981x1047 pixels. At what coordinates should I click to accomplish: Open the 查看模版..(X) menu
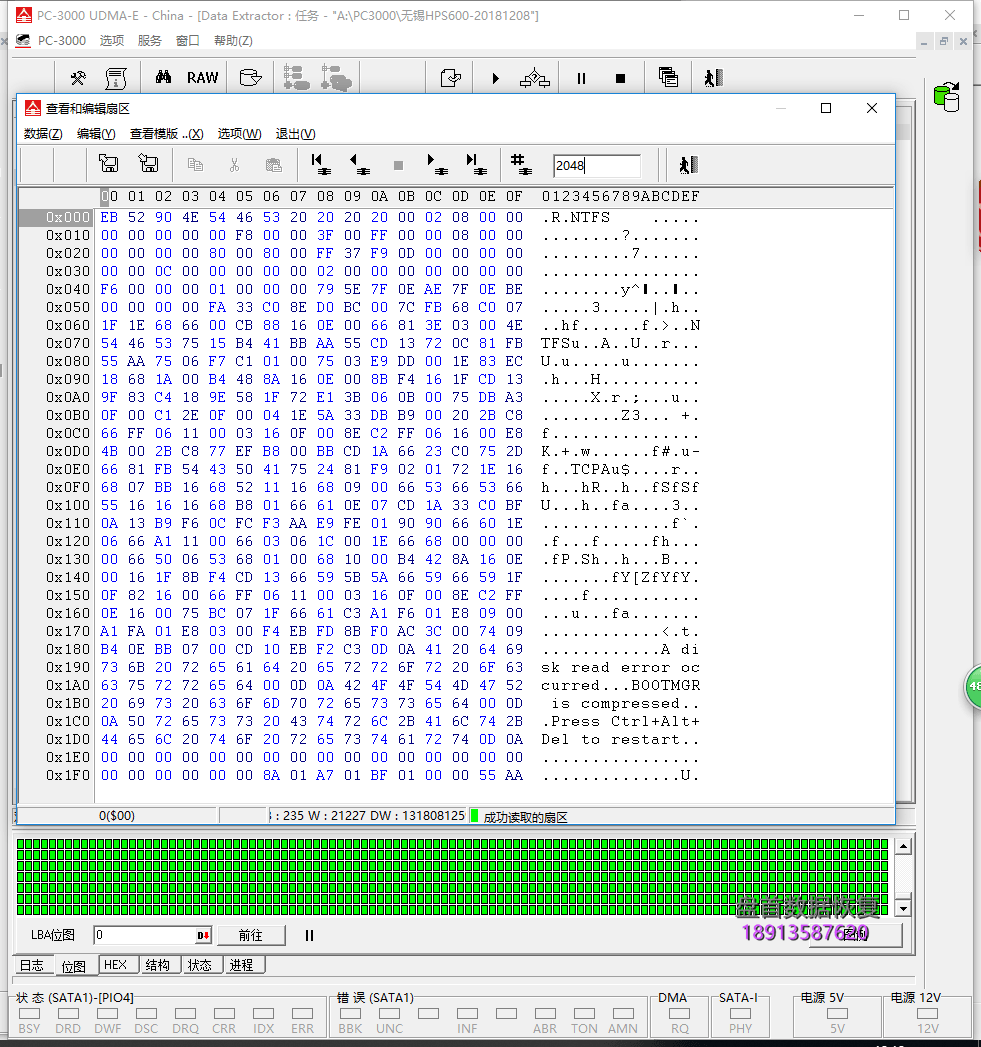(x=166, y=134)
